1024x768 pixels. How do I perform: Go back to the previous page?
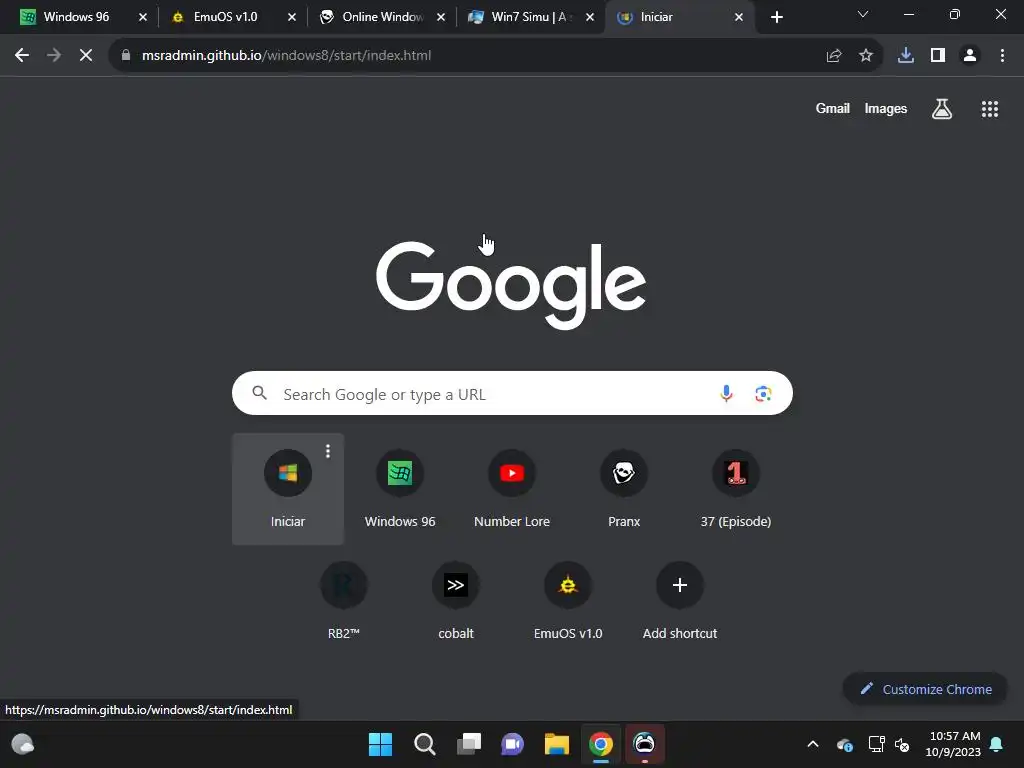point(22,56)
